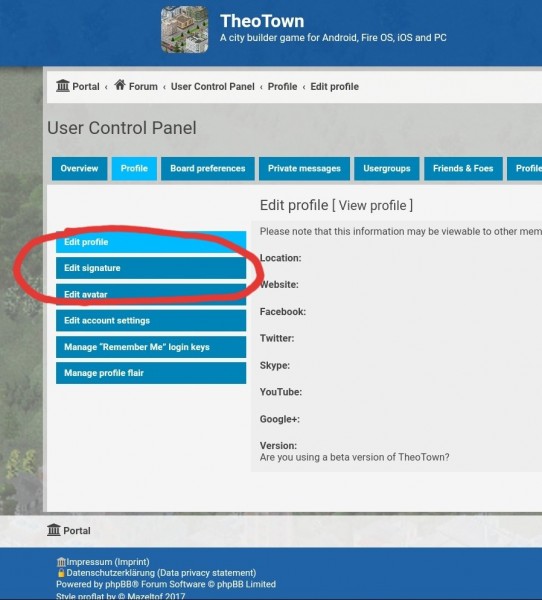Click the Portal building icon in breadcrumb
This screenshot has height=600, width=542.
pyautogui.click(x=63, y=86)
